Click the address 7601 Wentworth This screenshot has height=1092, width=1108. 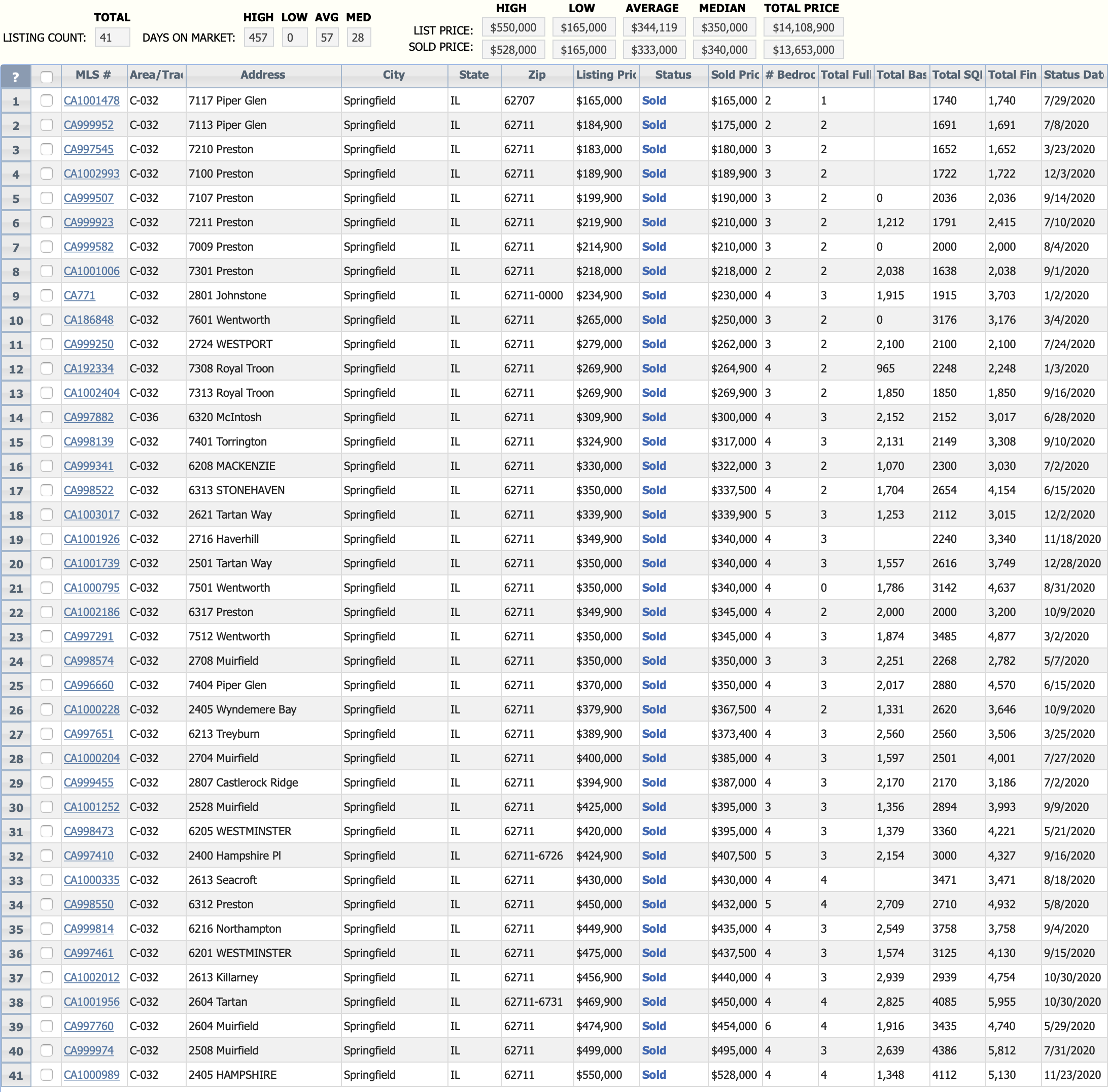click(229, 320)
